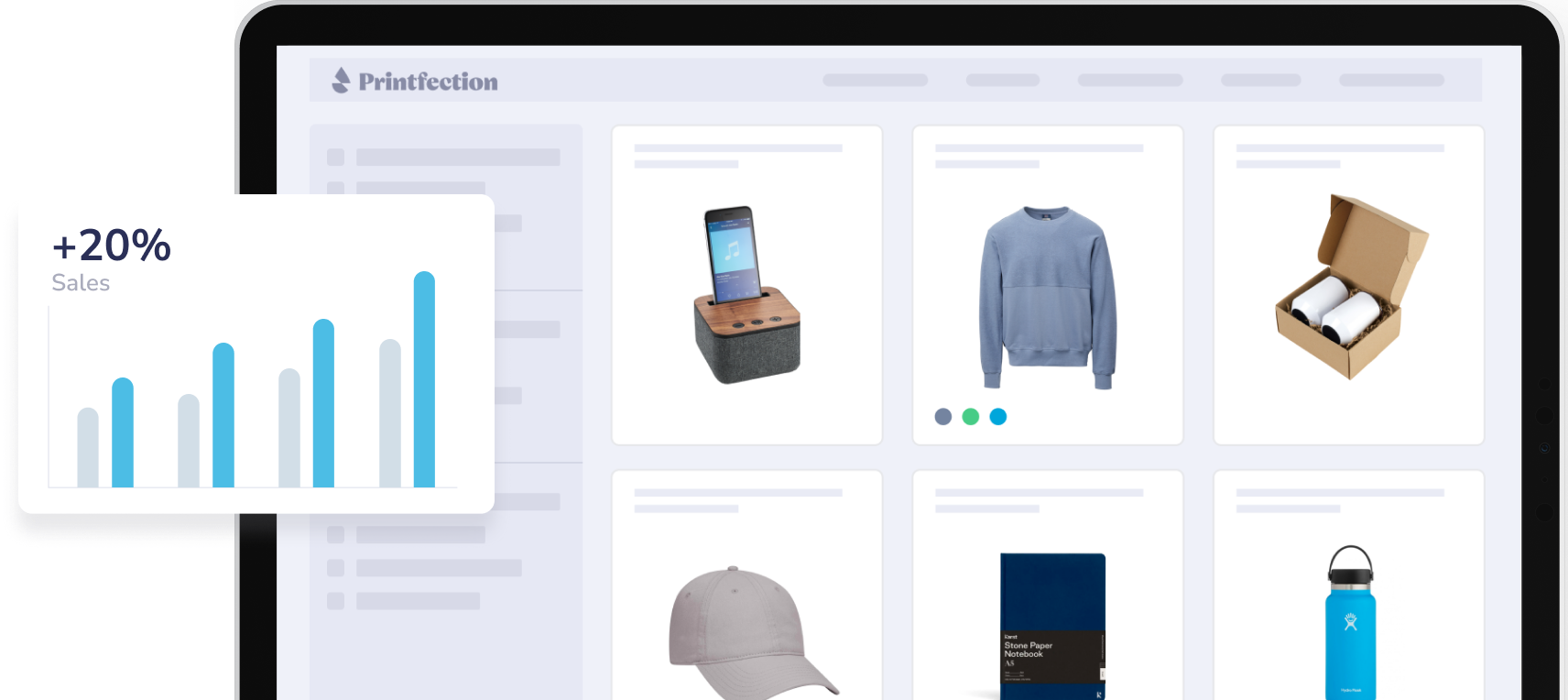The image size is (1568, 700).
Task: Tick the second-to-last sidebar checkbox
Action: click(x=336, y=568)
